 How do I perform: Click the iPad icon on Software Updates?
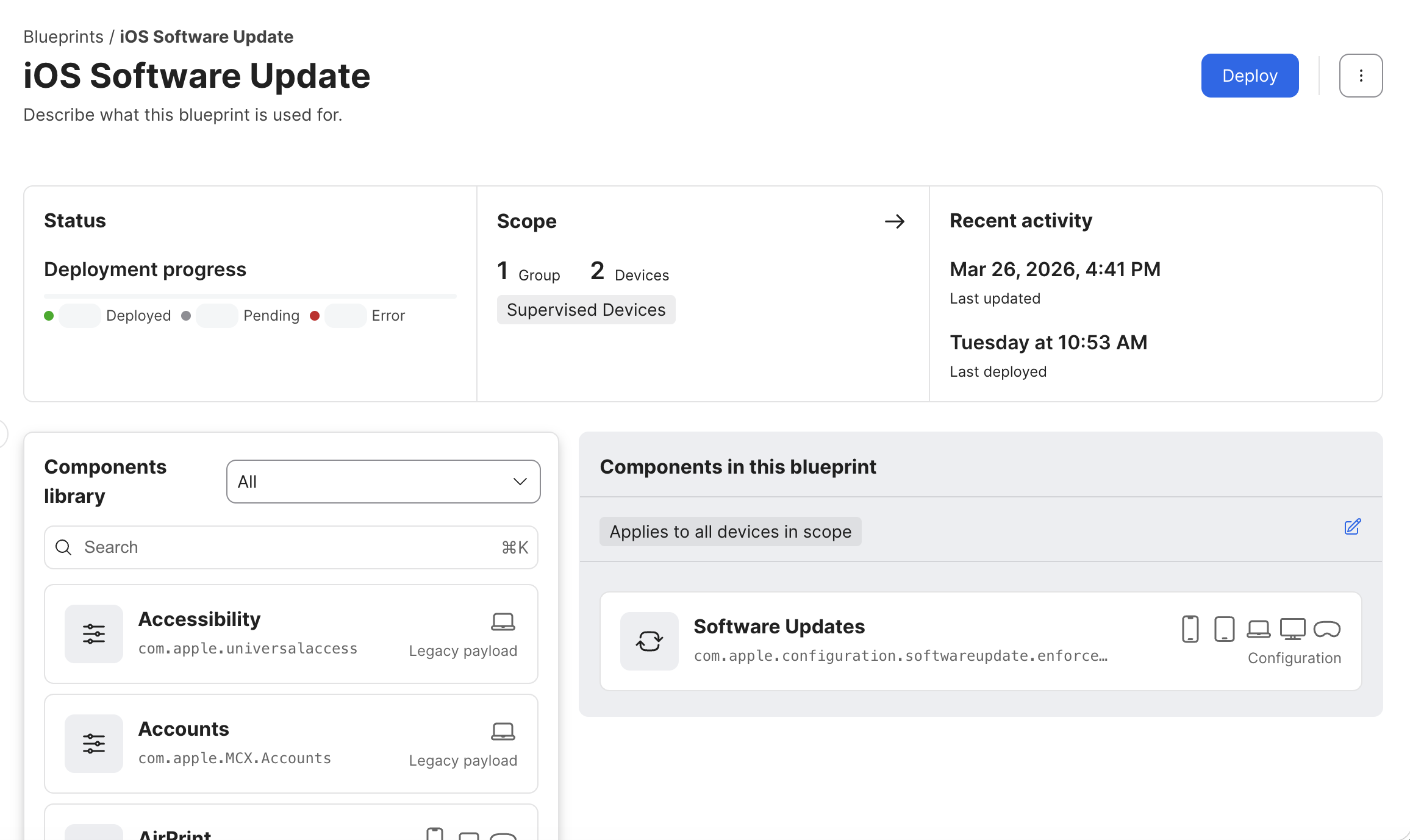(1224, 629)
